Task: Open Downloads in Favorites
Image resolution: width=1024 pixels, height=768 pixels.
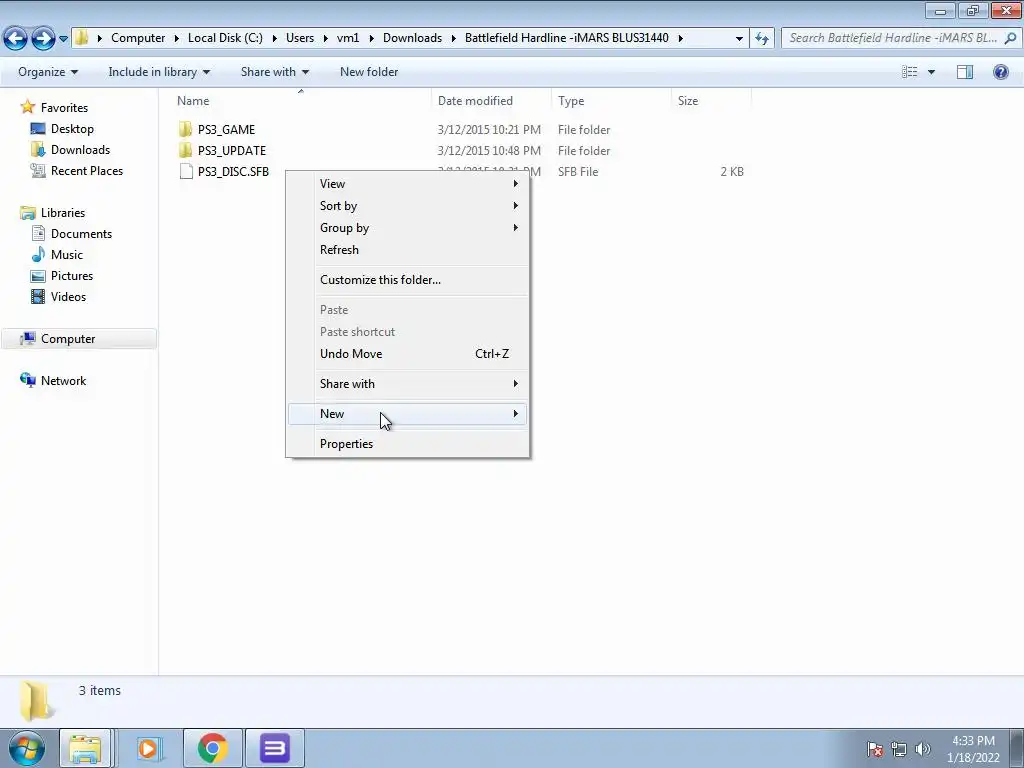Action: click(80, 150)
